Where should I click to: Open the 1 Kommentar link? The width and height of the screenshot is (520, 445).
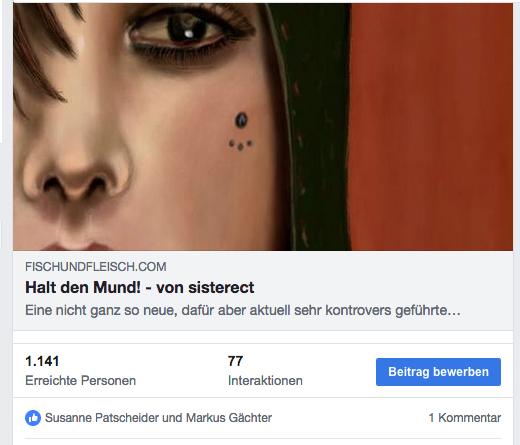pos(465,418)
